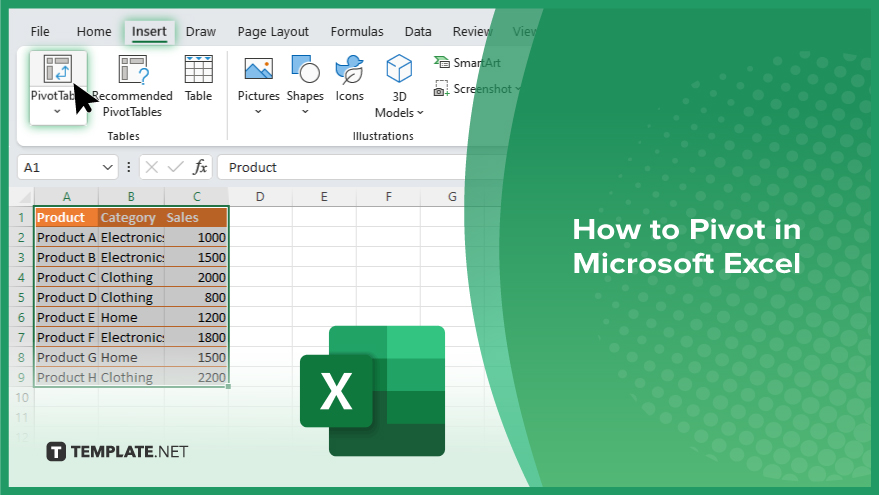The image size is (879, 495).
Task: Click the Icons button
Action: click(x=350, y=78)
